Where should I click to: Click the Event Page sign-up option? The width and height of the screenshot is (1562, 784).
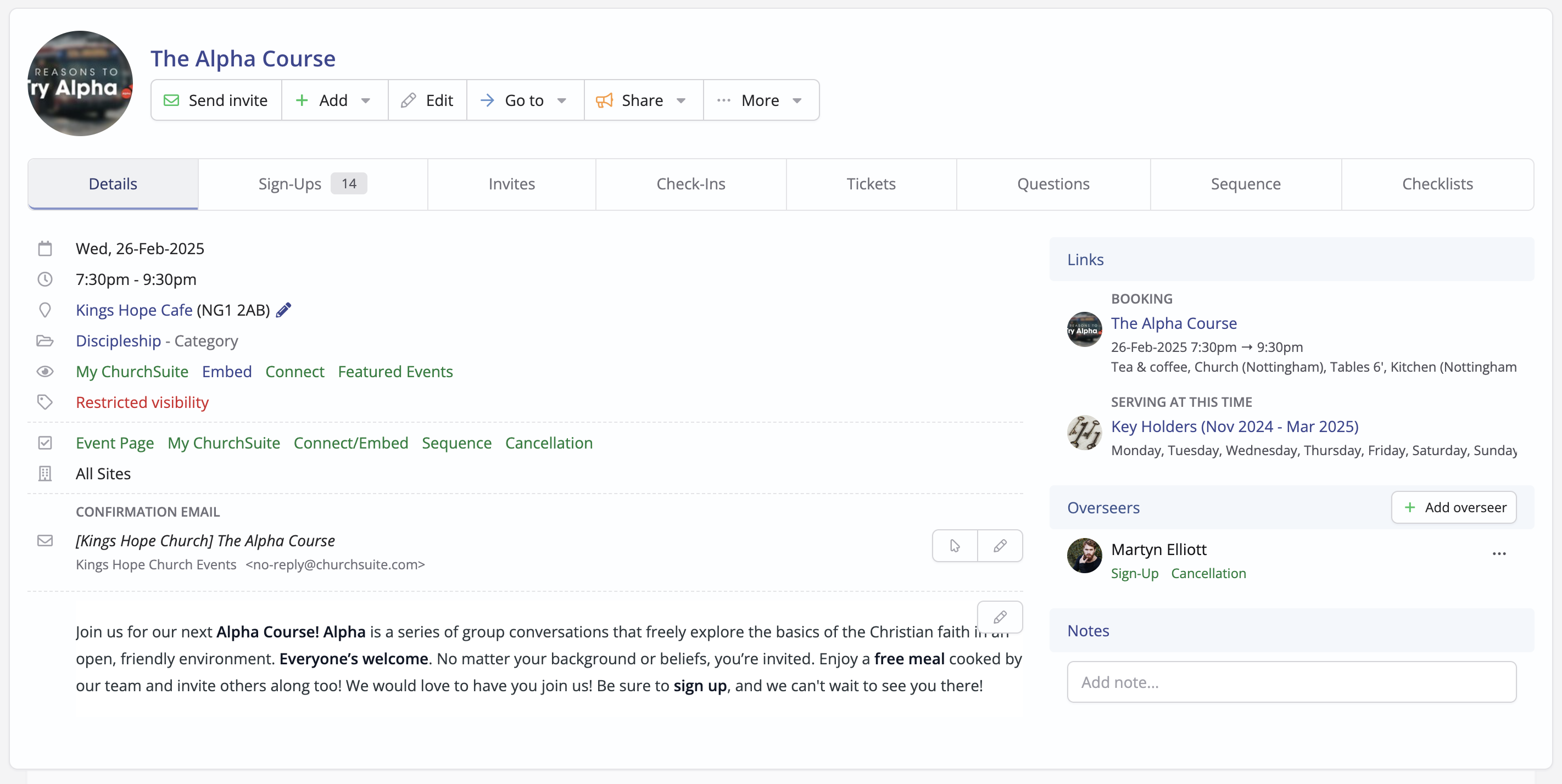(x=115, y=443)
